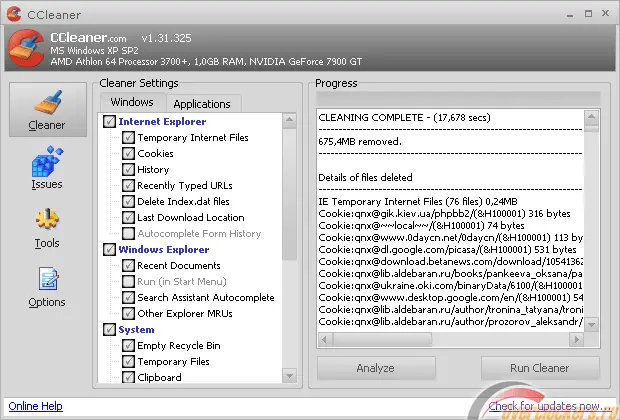
Task: Click progress log scroll down arrow
Action: point(592,325)
